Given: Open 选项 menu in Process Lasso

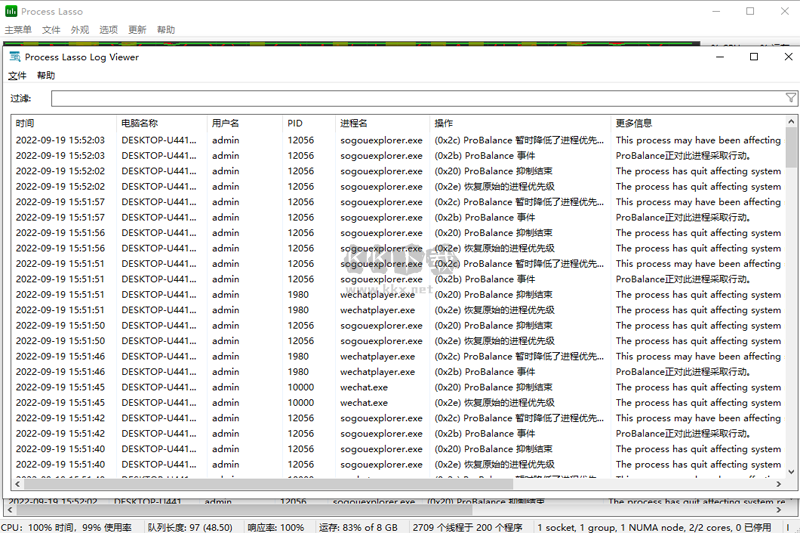Looking at the screenshot, I should click(x=108, y=30).
